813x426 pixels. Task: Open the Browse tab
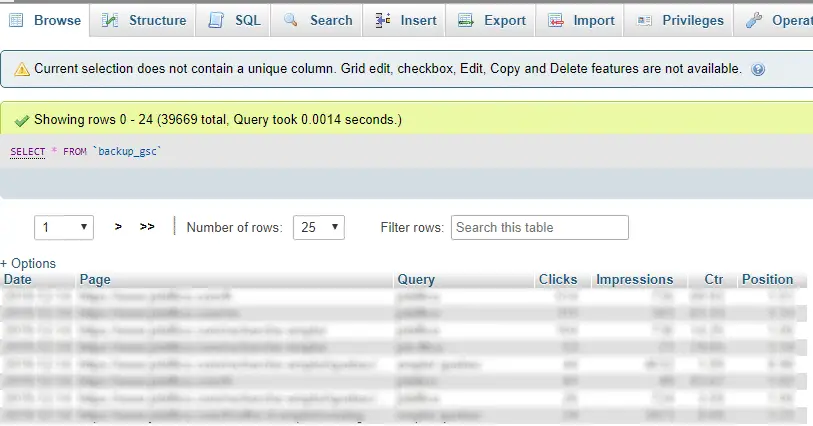45,20
